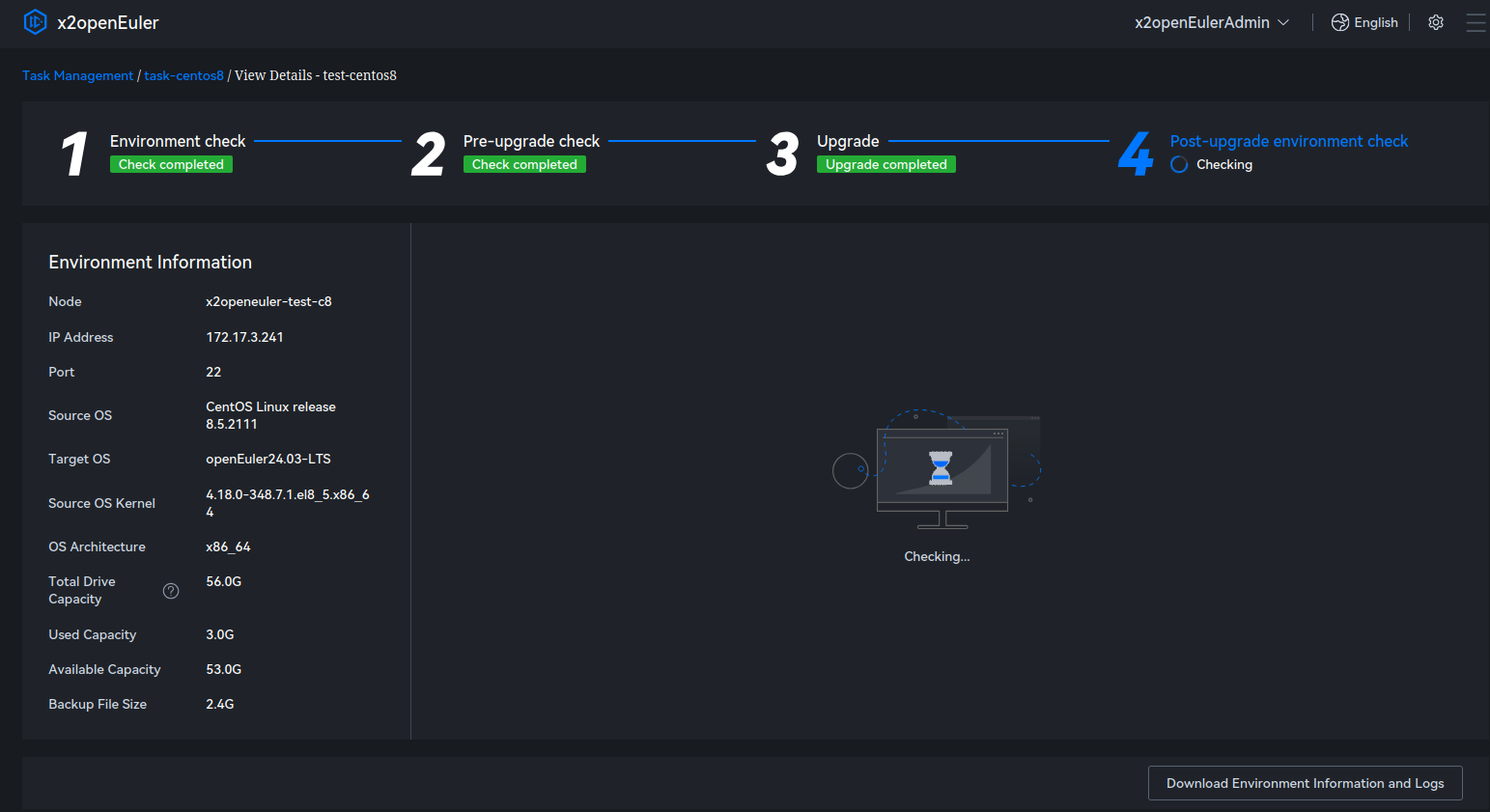Viewport: 1490px width, 812px height.
Task: Click the spinning Checking status icon
Action: [1179, 165]
